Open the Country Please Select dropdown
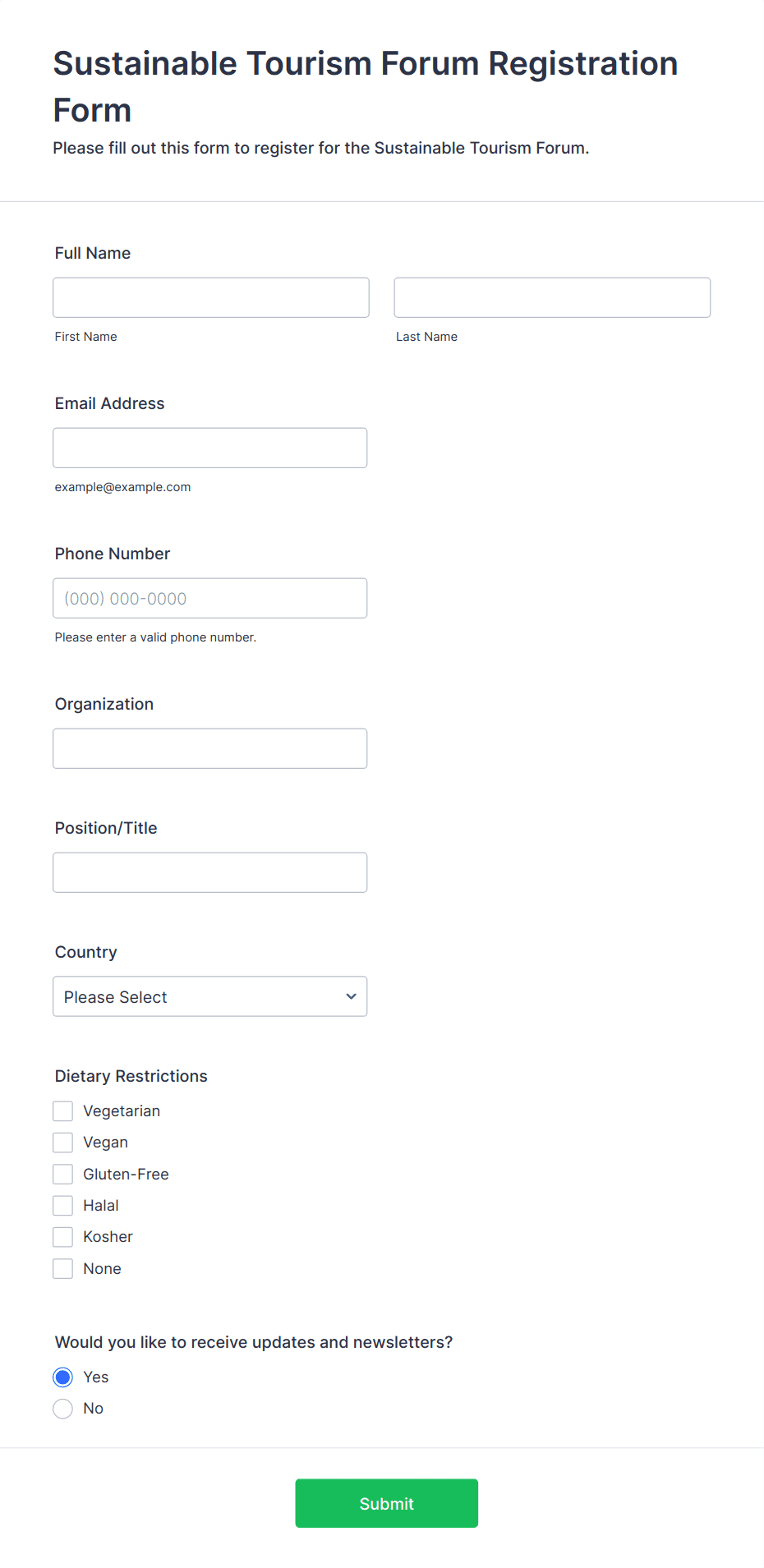The width and height of the screenshot is (764, 1568). [210, 996]
